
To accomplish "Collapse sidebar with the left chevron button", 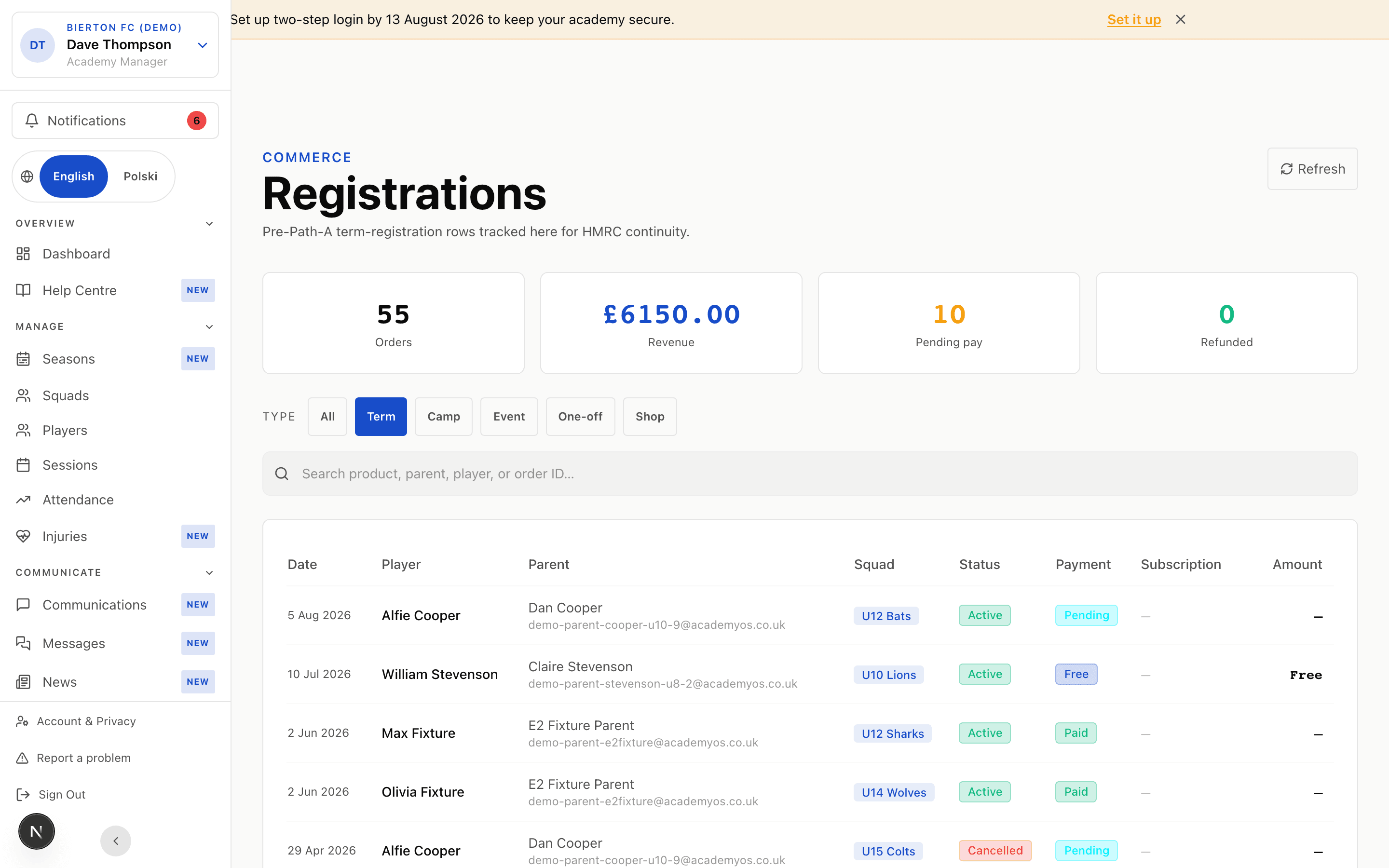I will pos(115,841).
